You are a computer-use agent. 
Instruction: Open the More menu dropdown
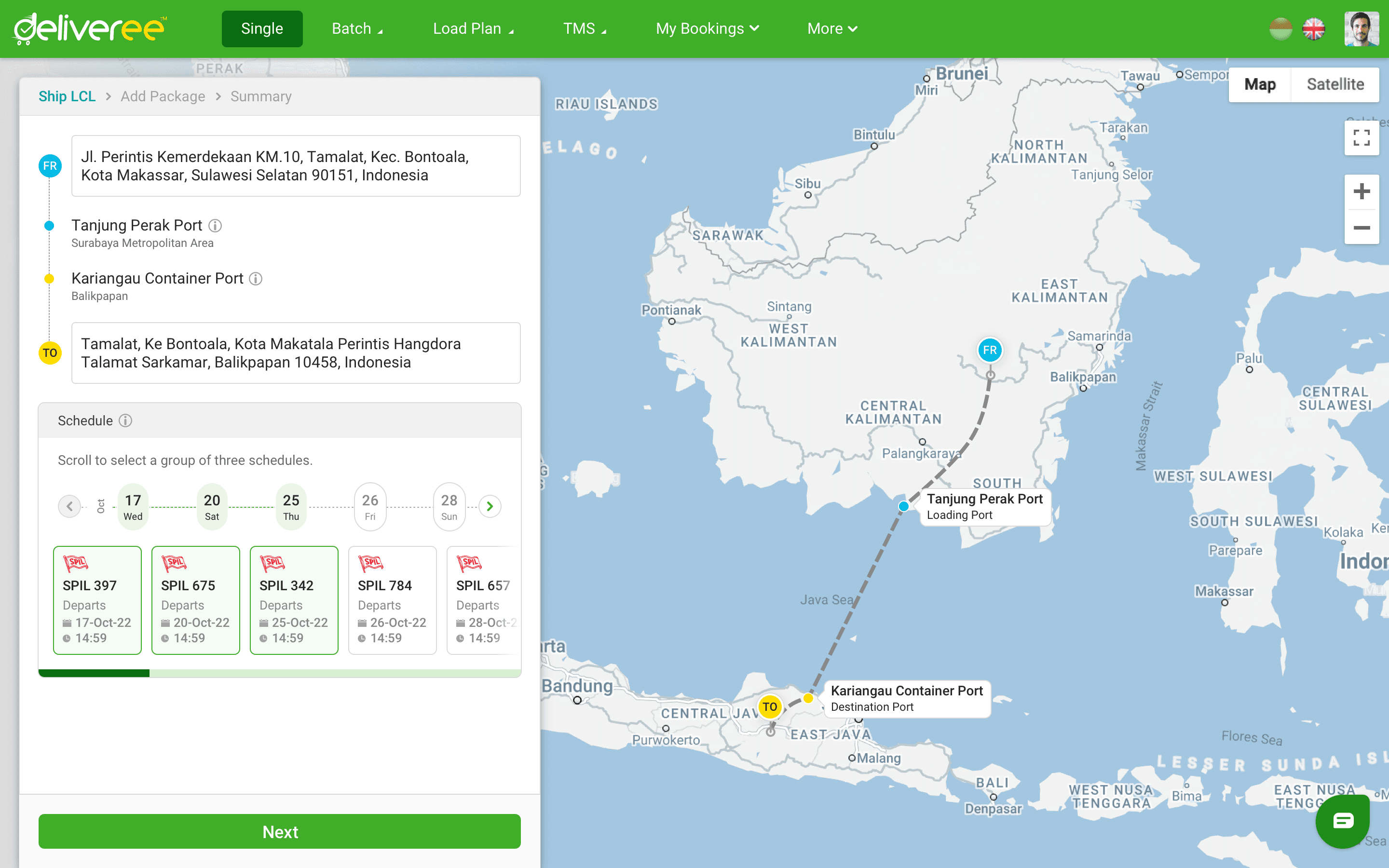click(831, 29)
